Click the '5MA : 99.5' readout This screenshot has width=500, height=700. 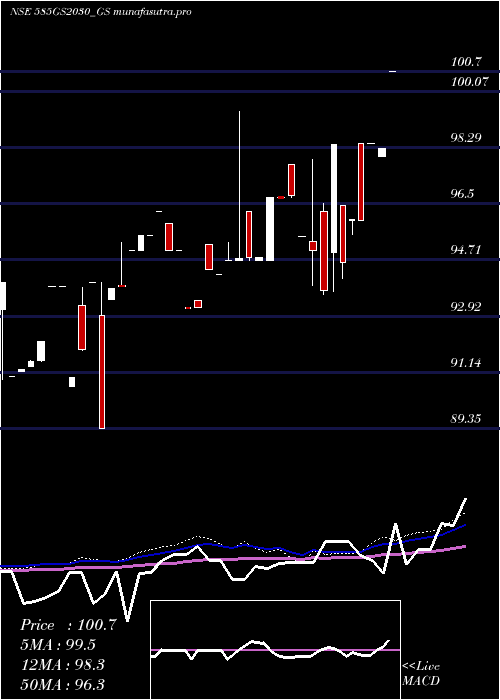(x=58, y=645)
